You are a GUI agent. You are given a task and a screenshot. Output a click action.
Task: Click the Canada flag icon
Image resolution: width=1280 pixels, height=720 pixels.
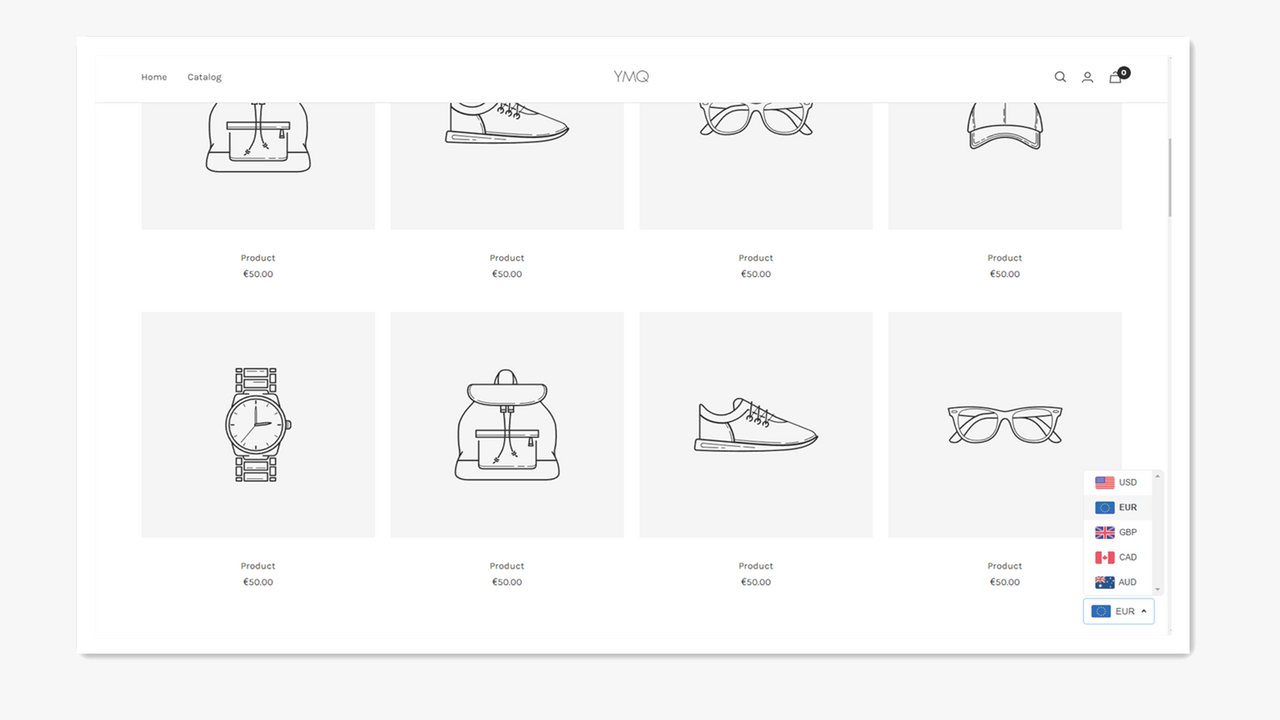1104,557
